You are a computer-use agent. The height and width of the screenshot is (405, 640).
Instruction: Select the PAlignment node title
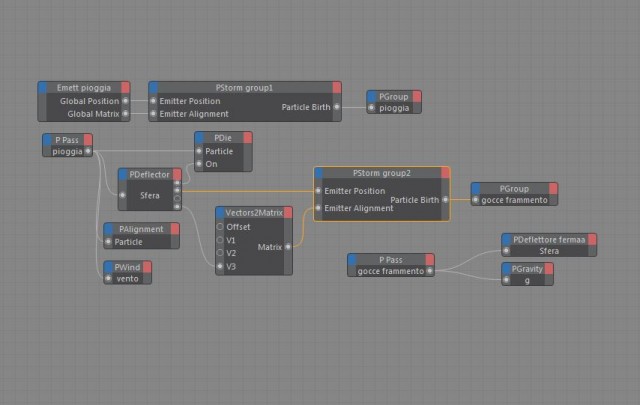141,229
